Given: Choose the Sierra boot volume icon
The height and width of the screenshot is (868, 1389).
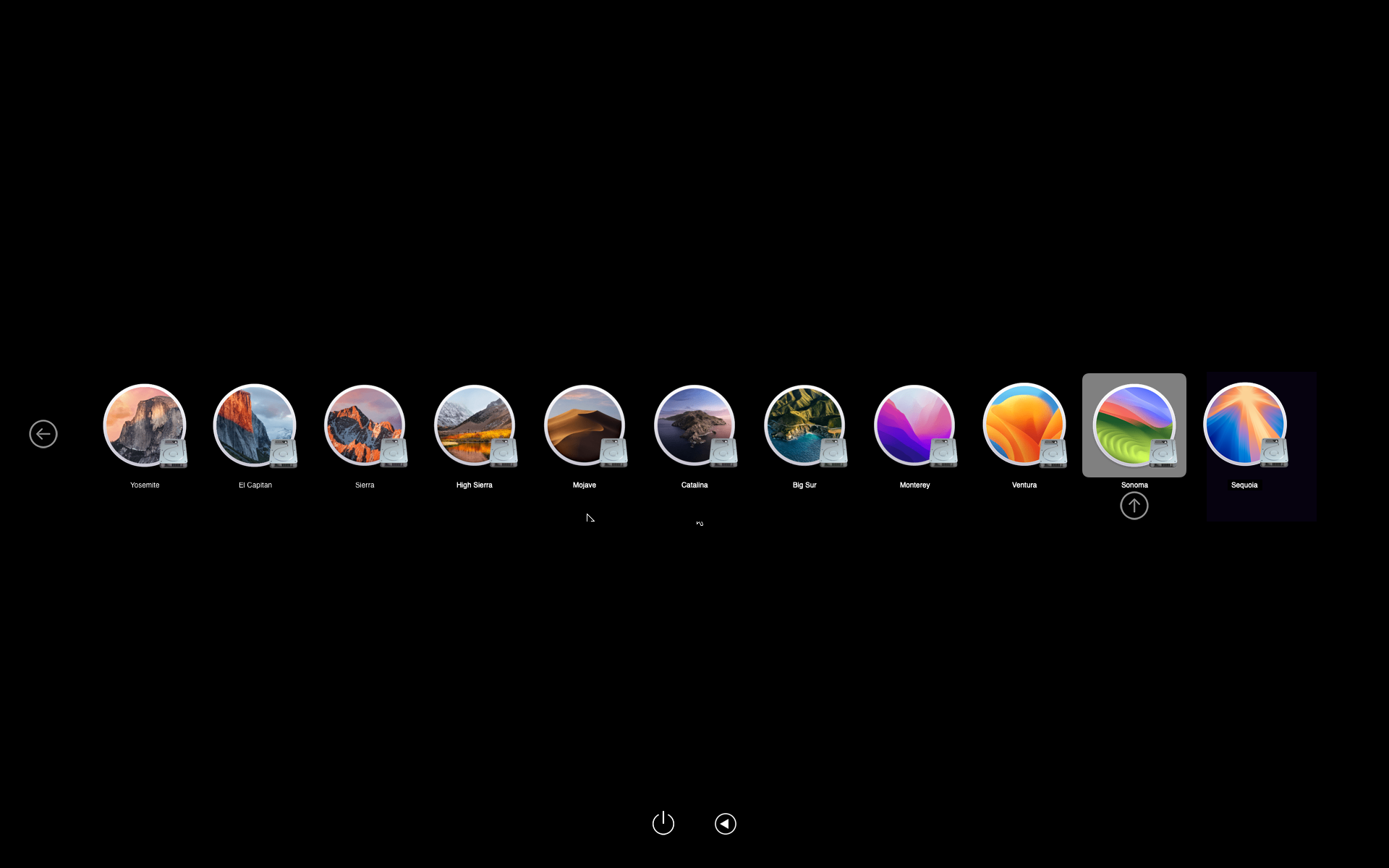Looking at the screenshot, I should tap(365, 425).
